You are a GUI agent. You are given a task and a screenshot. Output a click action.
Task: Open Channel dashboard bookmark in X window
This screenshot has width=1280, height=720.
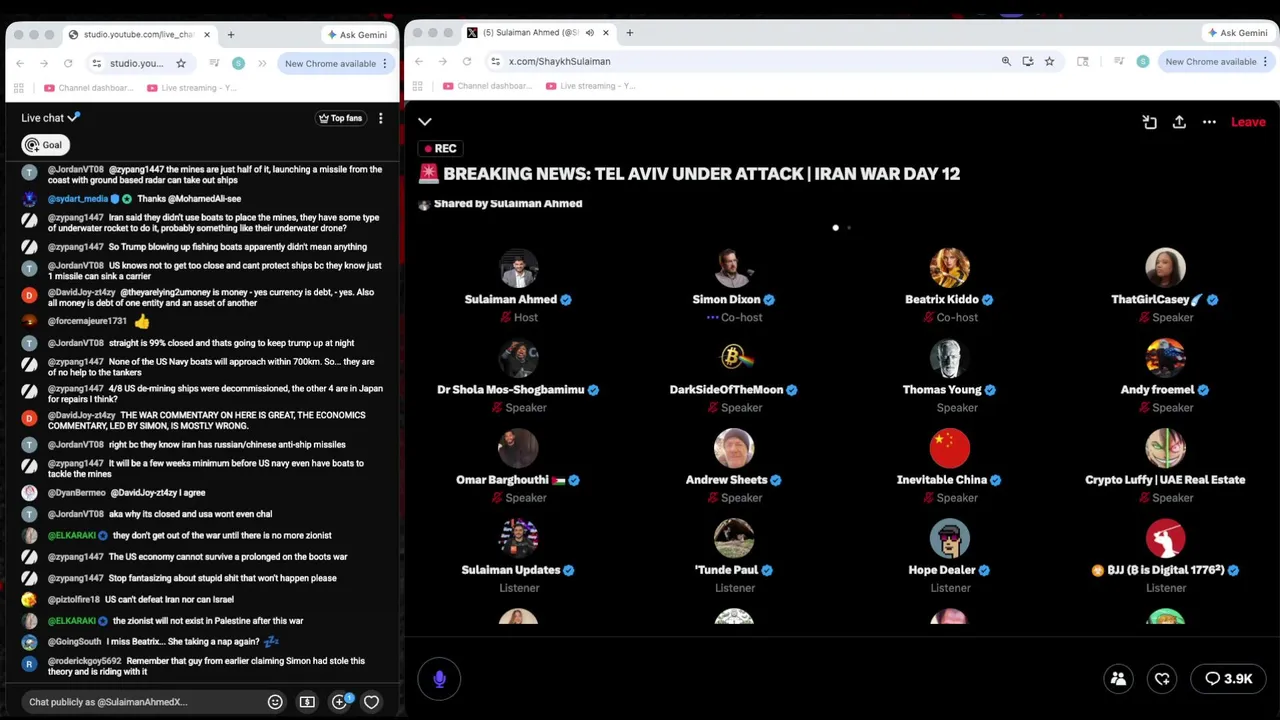[x=488, y=86]
